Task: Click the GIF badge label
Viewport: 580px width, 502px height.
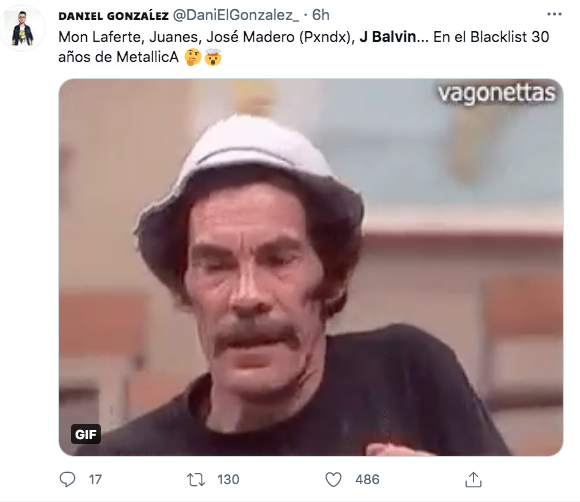Action: click(86, 434)
